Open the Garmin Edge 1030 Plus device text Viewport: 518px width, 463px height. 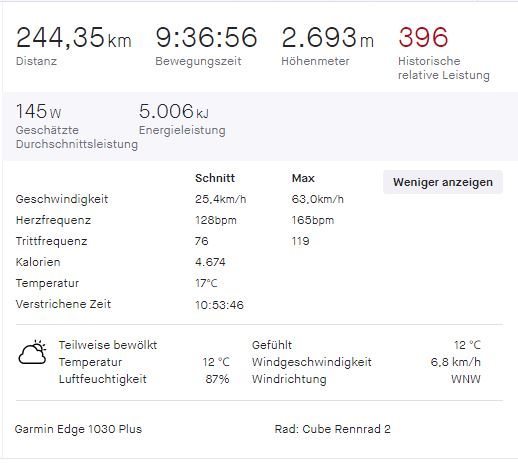78,429
